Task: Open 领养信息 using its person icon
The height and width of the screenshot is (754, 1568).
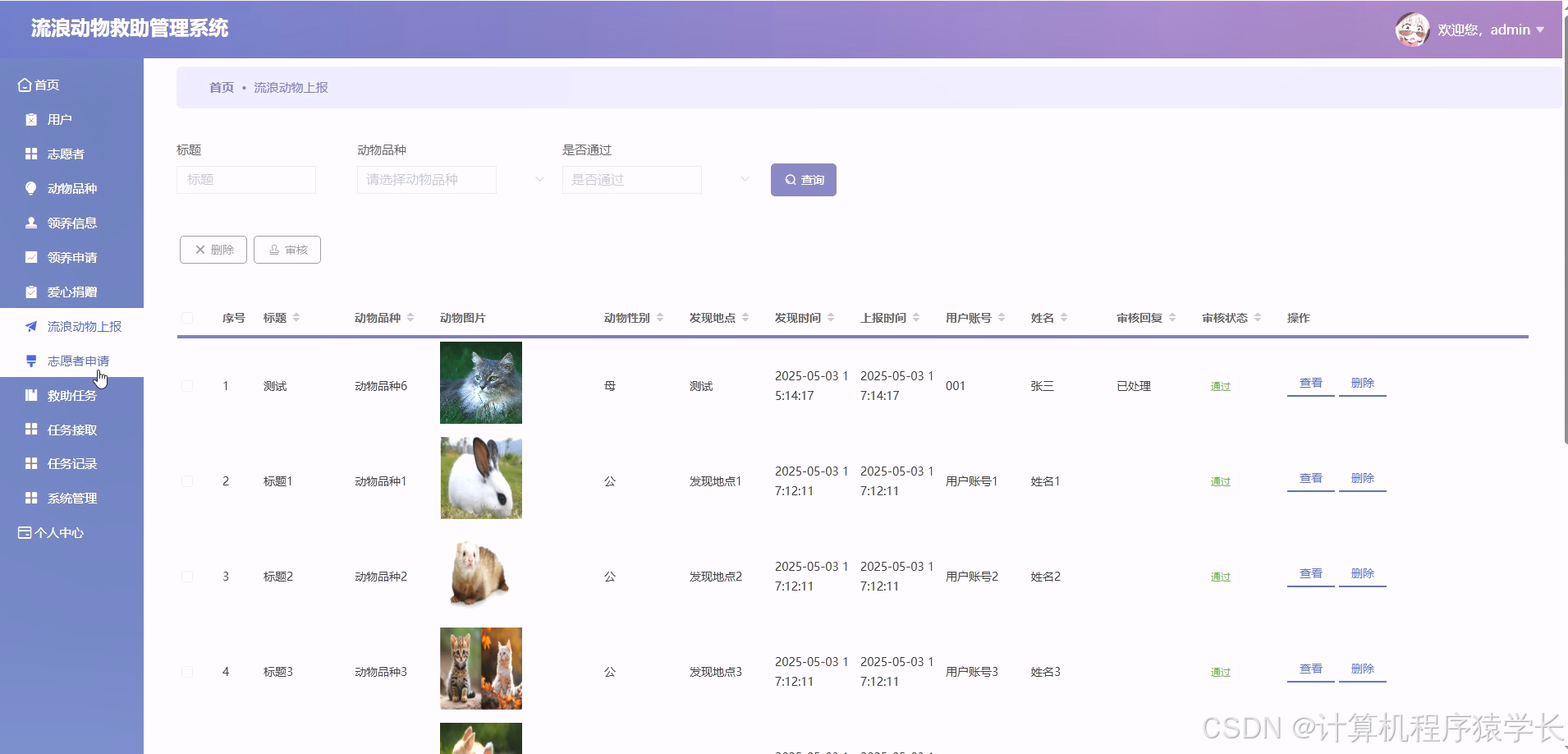Action: coord(30,223)
